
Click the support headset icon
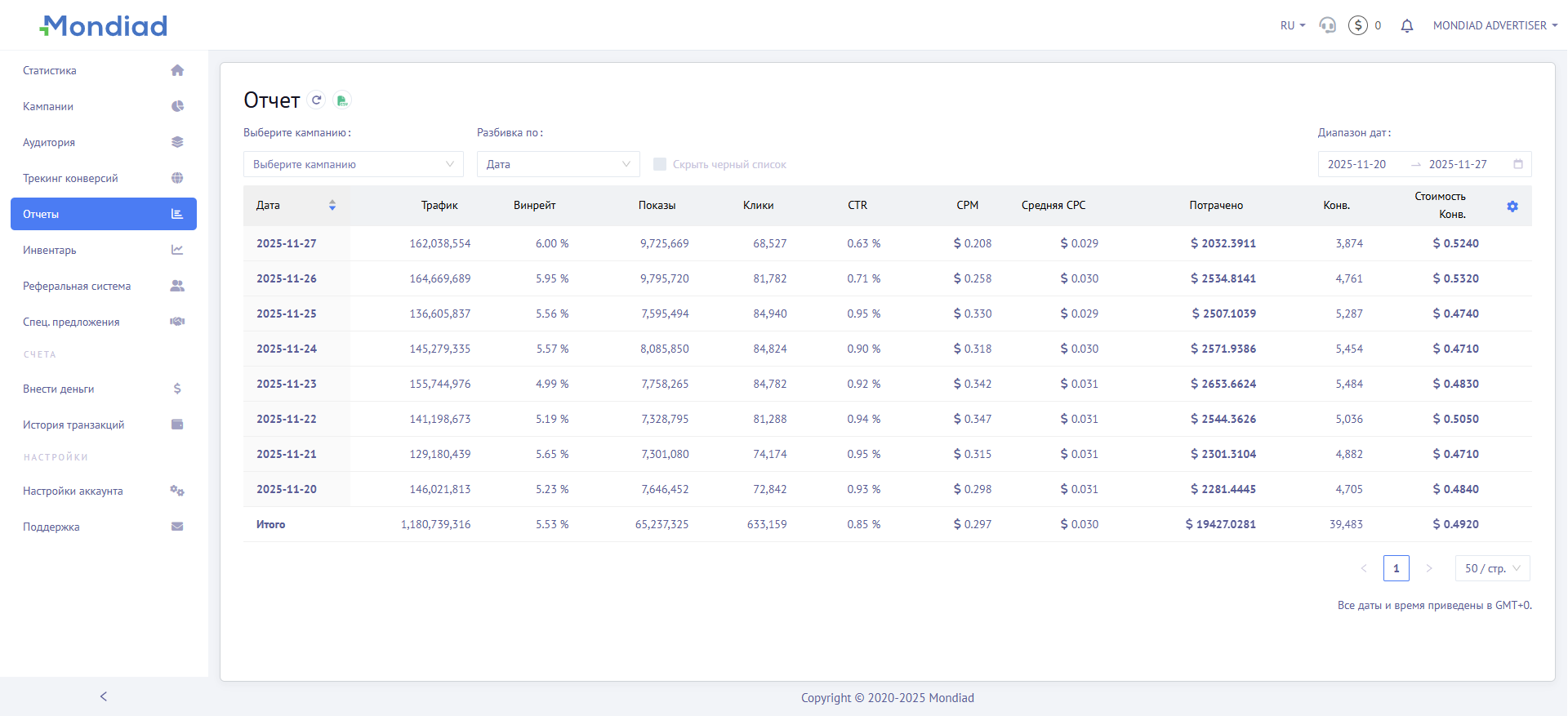click(1328, 26)
